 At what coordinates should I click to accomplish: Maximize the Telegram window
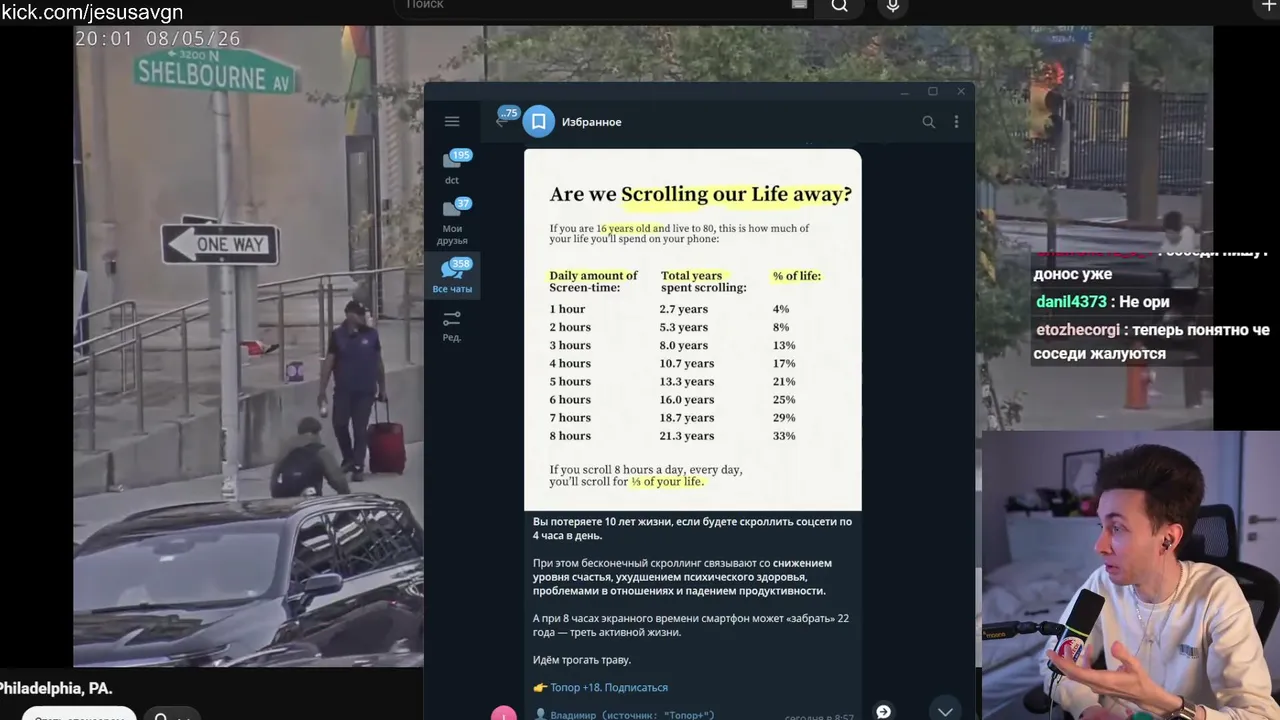[x=932, y=92]
